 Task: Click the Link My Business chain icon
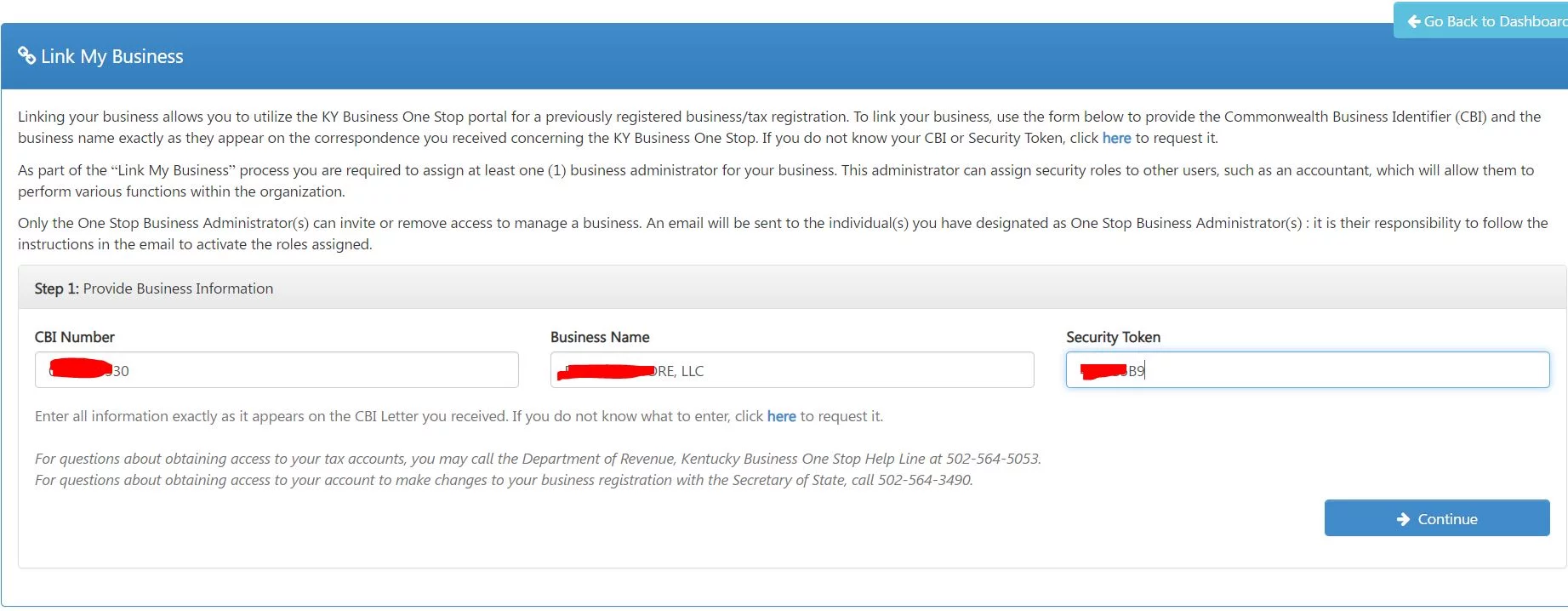click(x=26, y=55)
